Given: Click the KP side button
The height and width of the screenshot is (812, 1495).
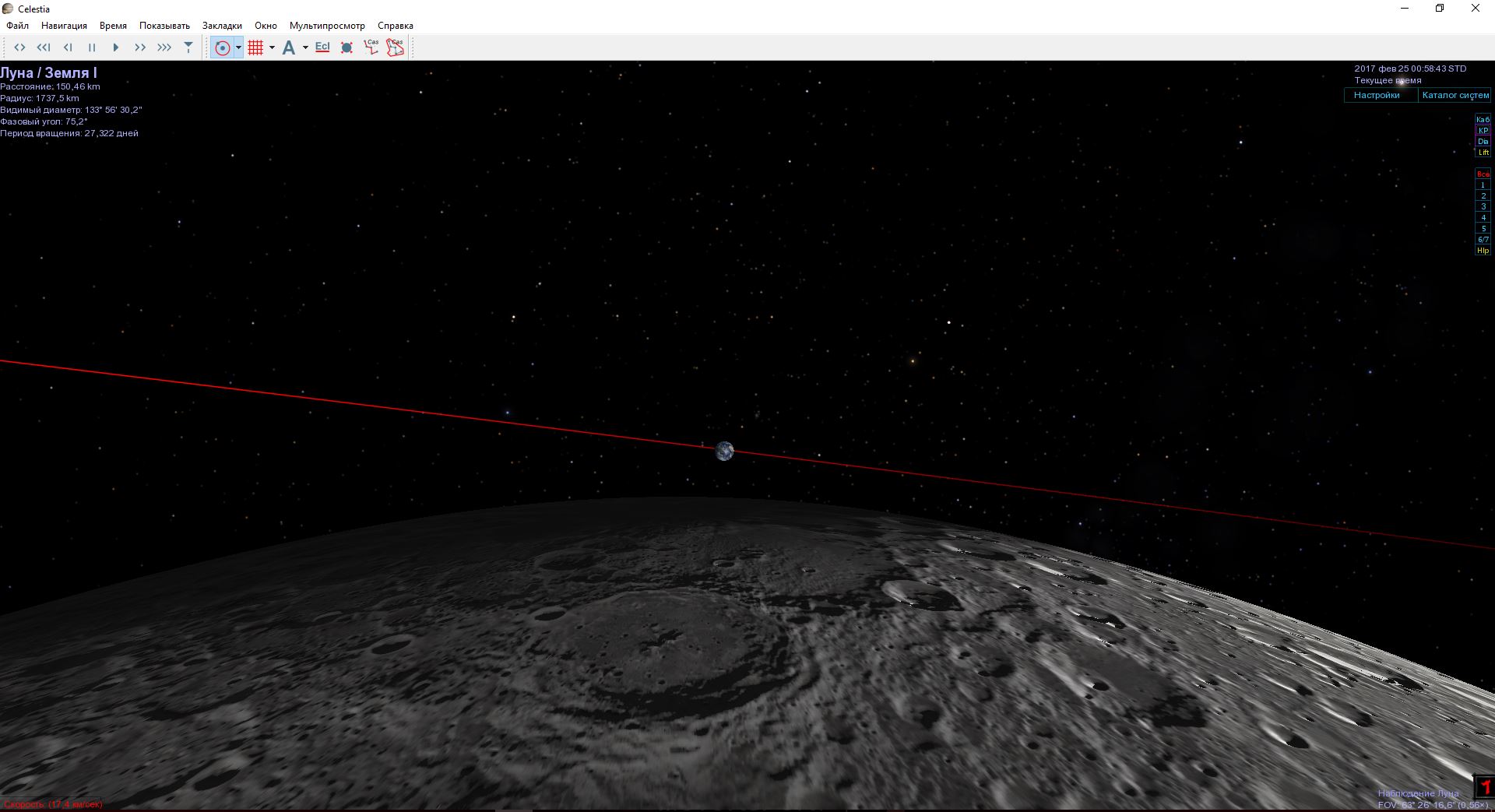Looking at the screenshot, I should tap(1483, 131).
